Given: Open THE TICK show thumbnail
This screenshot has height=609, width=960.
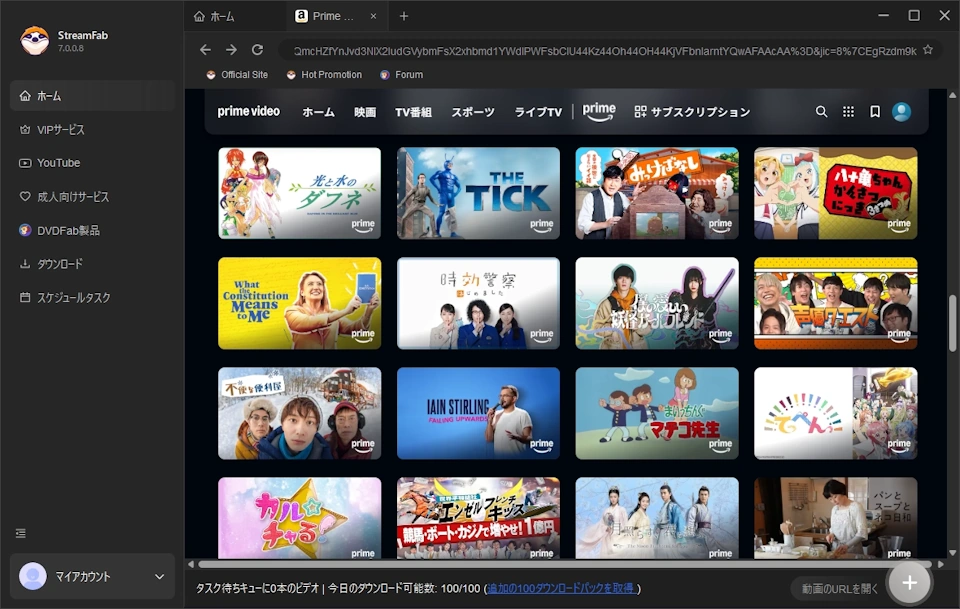Looking at the screenshot, I should [478, 192].
